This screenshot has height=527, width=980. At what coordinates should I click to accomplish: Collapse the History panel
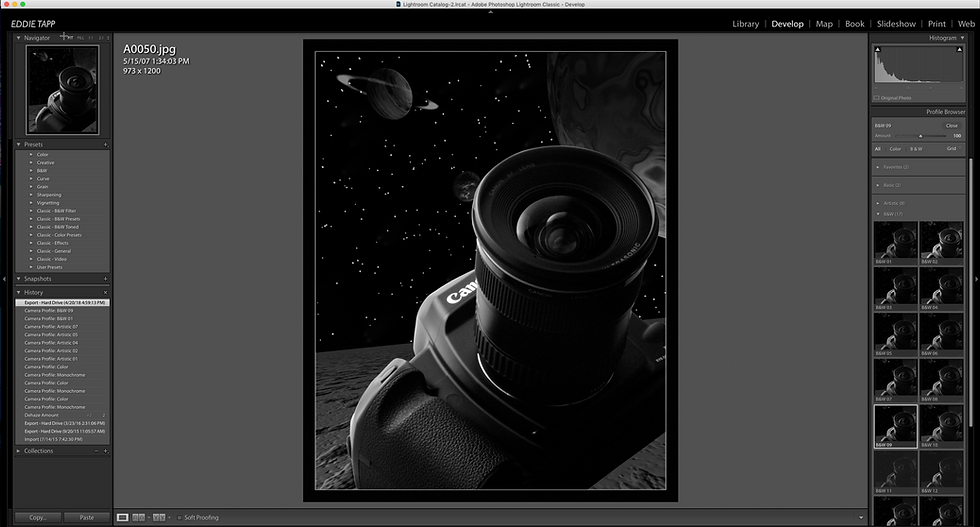[19, 293]
